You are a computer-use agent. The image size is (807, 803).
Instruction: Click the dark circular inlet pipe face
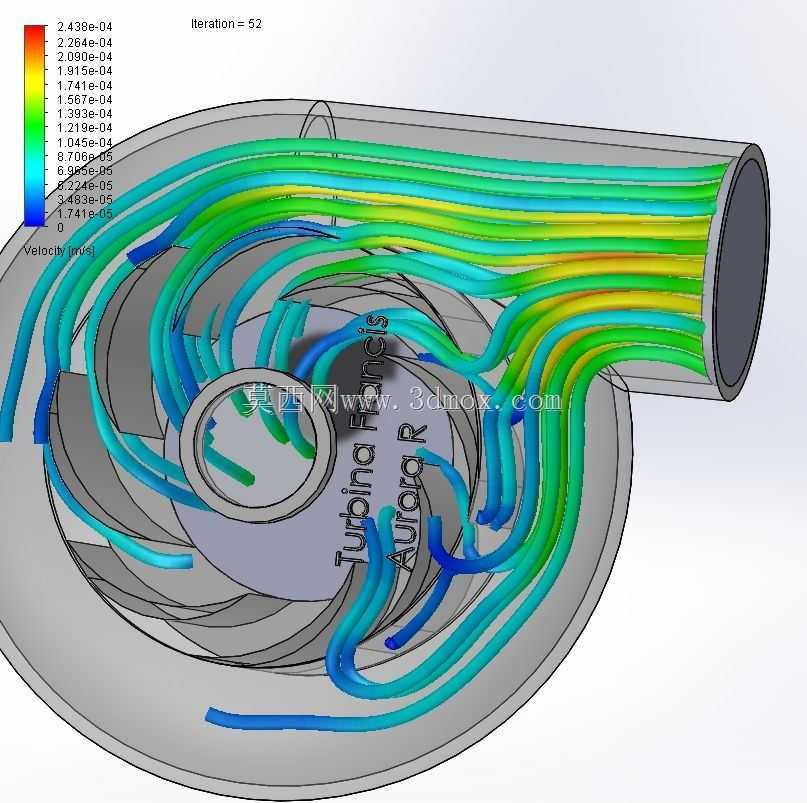[740, 273]
